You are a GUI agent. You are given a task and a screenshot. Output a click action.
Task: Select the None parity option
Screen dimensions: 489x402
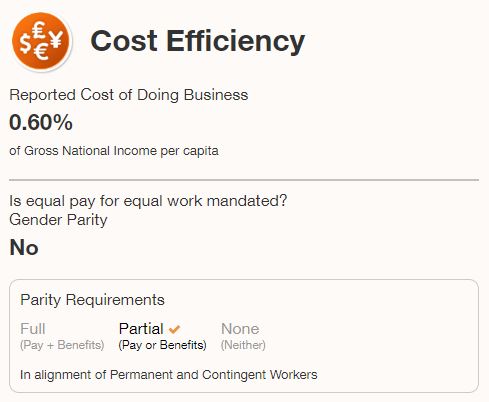(x=240, y=329)
